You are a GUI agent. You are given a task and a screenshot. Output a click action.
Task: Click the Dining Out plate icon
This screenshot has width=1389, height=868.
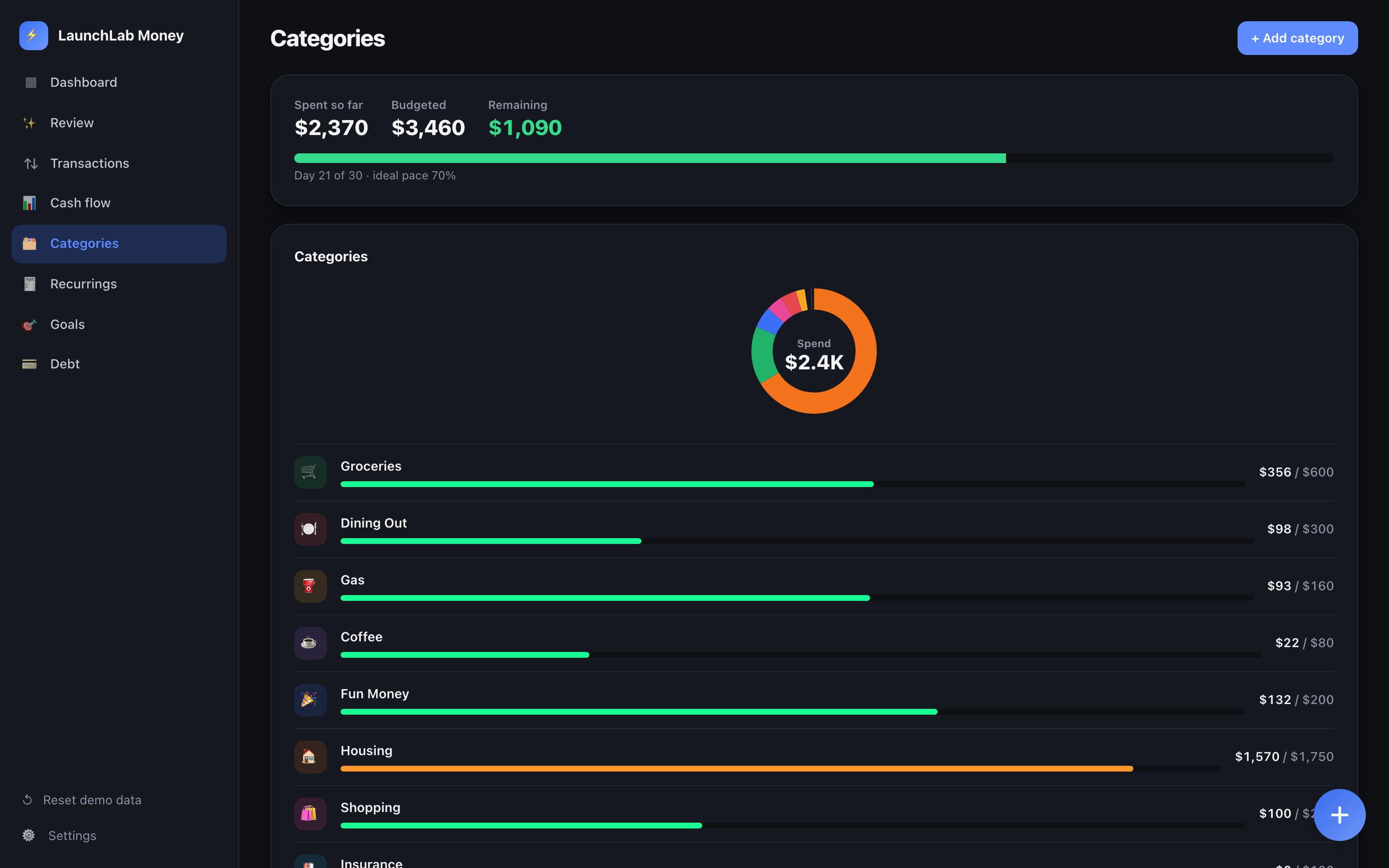311,529
